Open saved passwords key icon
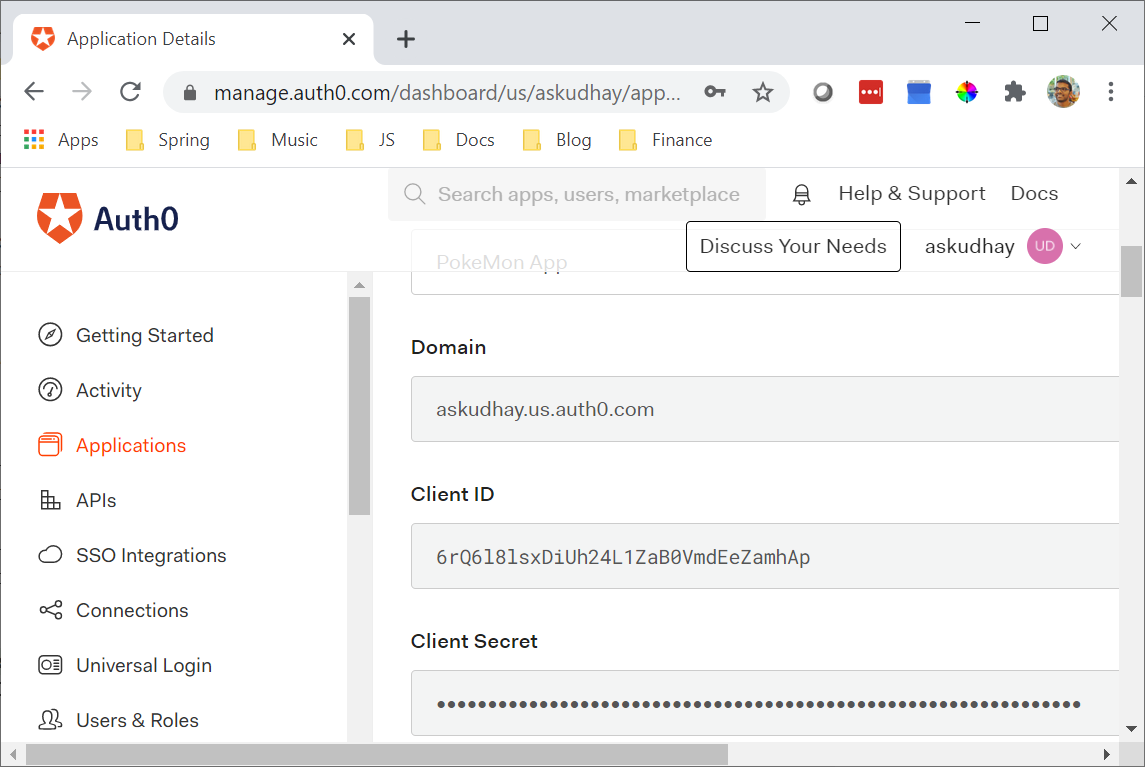This screenshot has width=1145, height=767. point(715,92)
